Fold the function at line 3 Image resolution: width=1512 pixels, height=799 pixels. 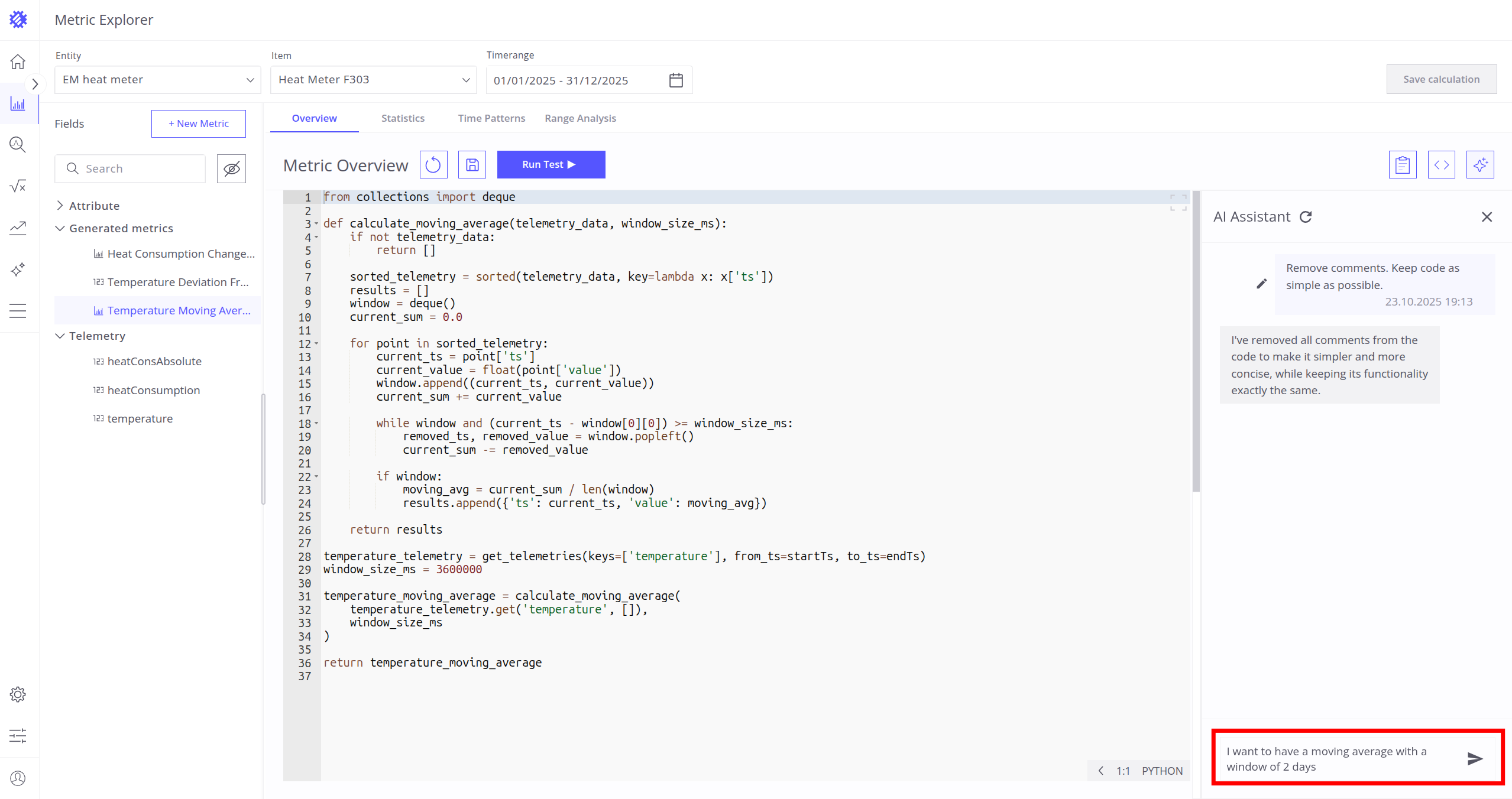click(x=316, y=224)
